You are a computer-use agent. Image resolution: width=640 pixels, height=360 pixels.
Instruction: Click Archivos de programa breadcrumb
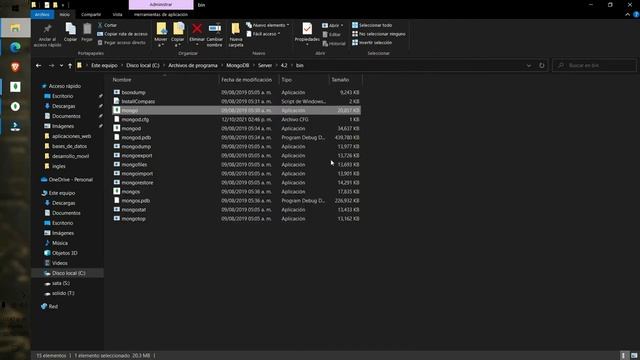[x=193, y=65]
